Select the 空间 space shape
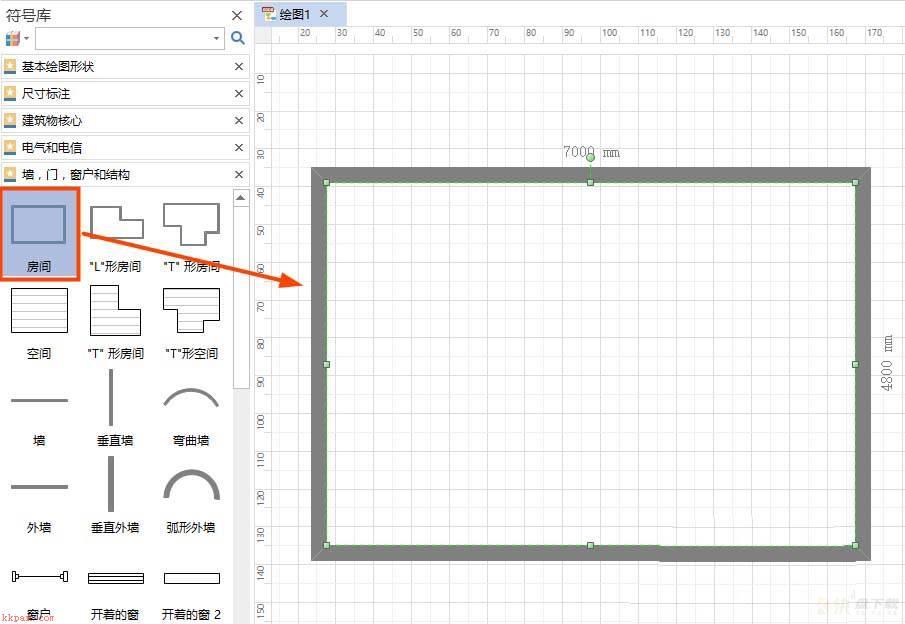The image size is (905, 624). (x=39, y=323)
